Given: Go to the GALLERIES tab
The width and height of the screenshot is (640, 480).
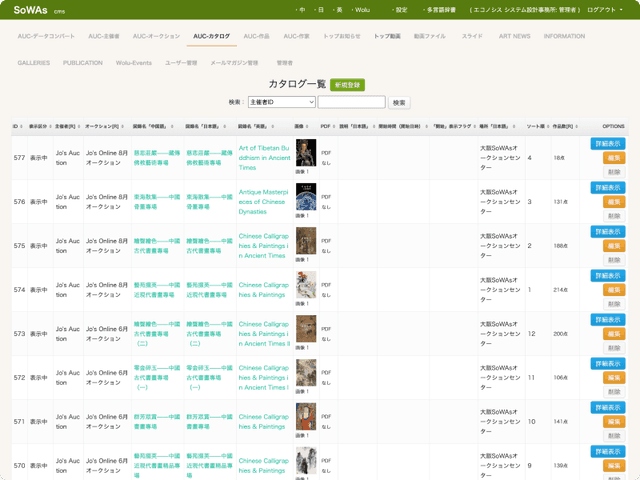Looking at the screenshot, I should click(x=34, y=62).
